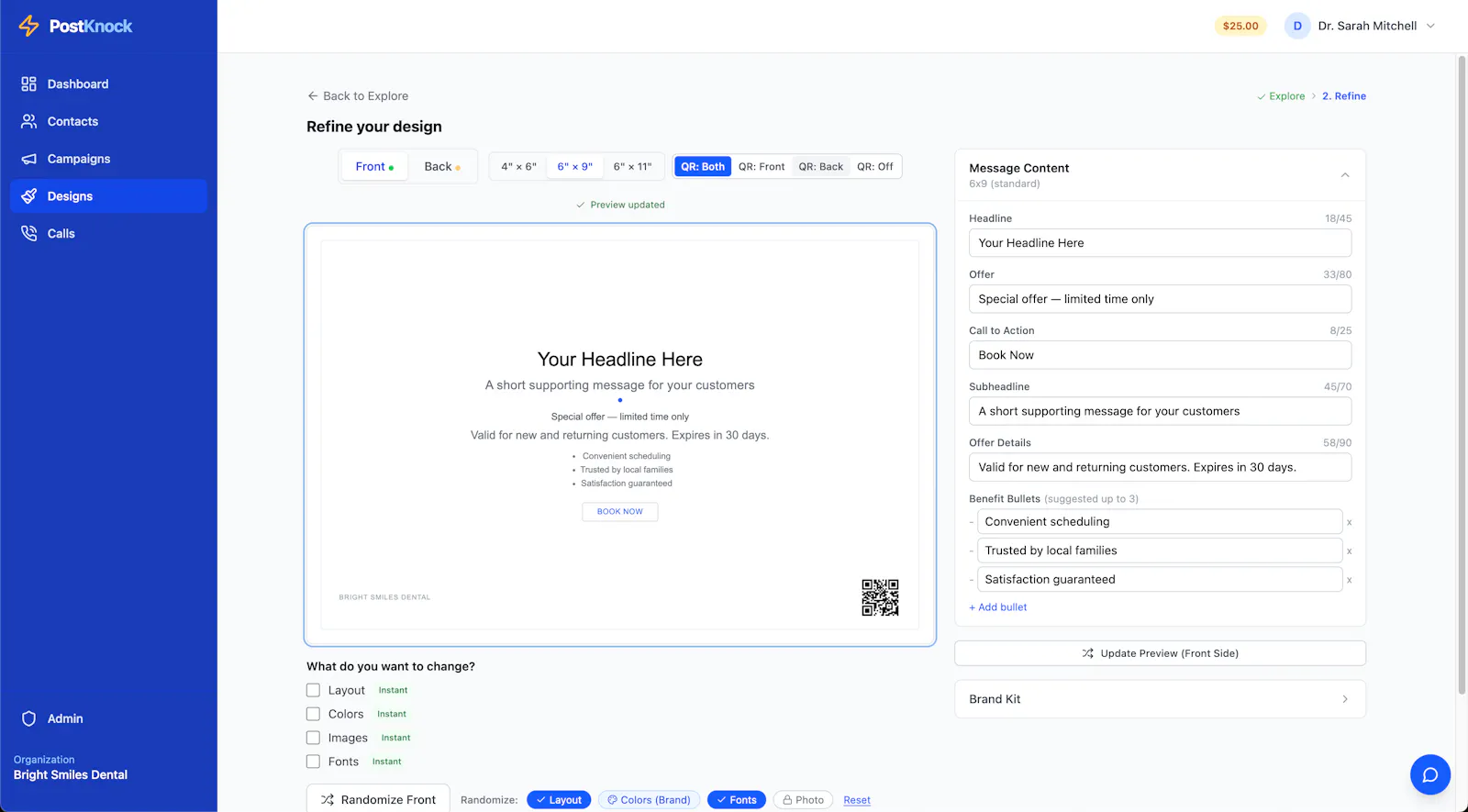Select the 4" x 6" postcard size

[518, 167]
